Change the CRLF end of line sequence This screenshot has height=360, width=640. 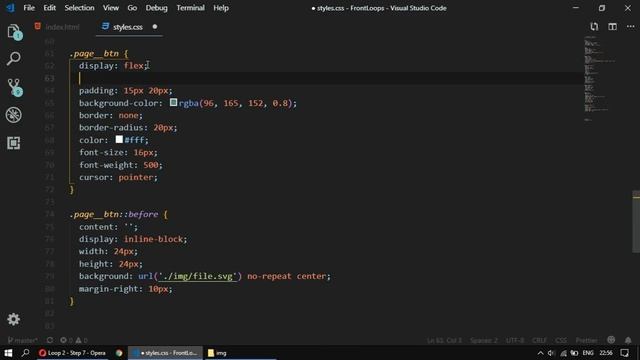[539, 340]
